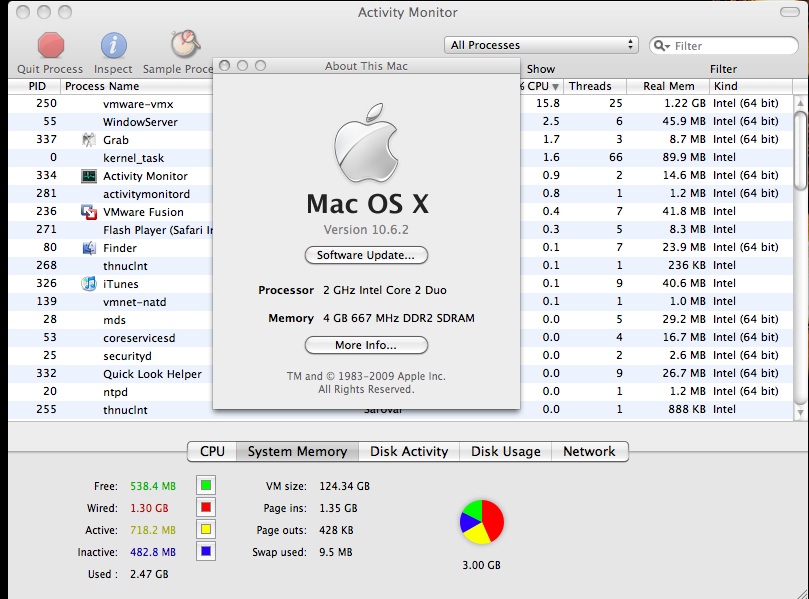The image size is (809, 599).
Task: Sort by the Kind column header
Action: tap(751, 86)
